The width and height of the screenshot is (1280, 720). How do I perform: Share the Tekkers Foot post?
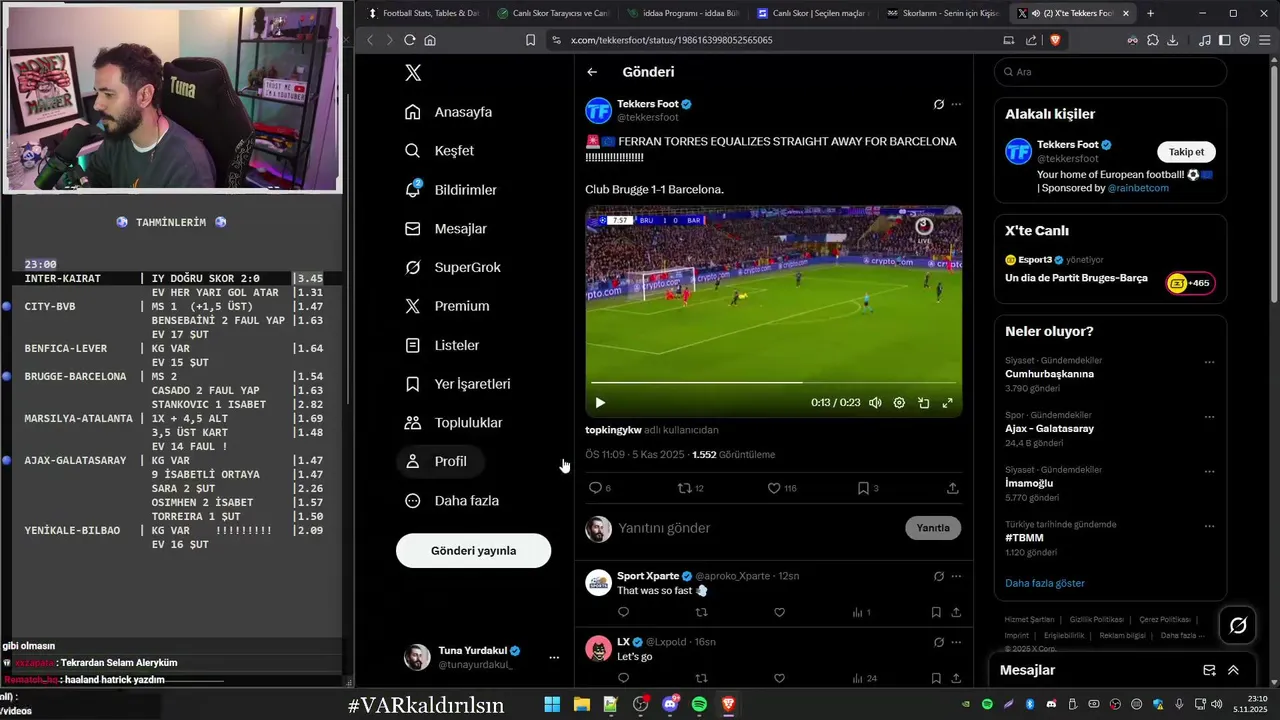point(952,488)
